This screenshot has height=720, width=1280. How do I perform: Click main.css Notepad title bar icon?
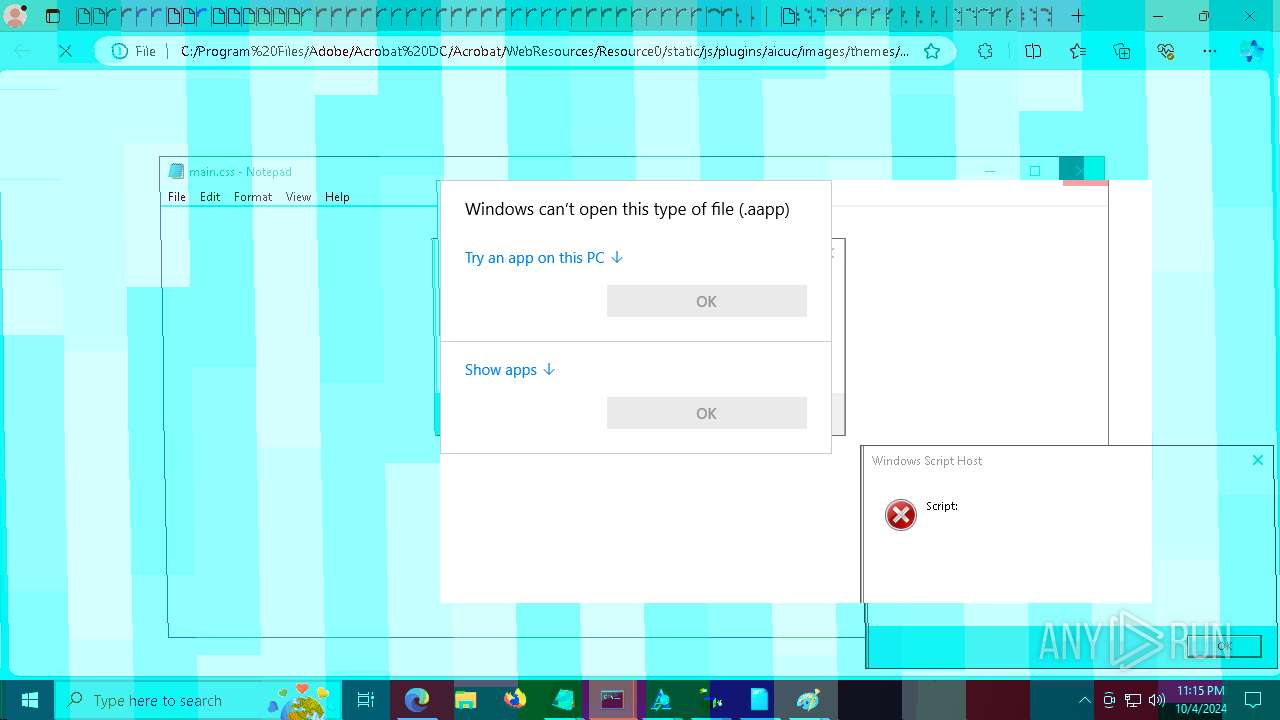point(177,171)
